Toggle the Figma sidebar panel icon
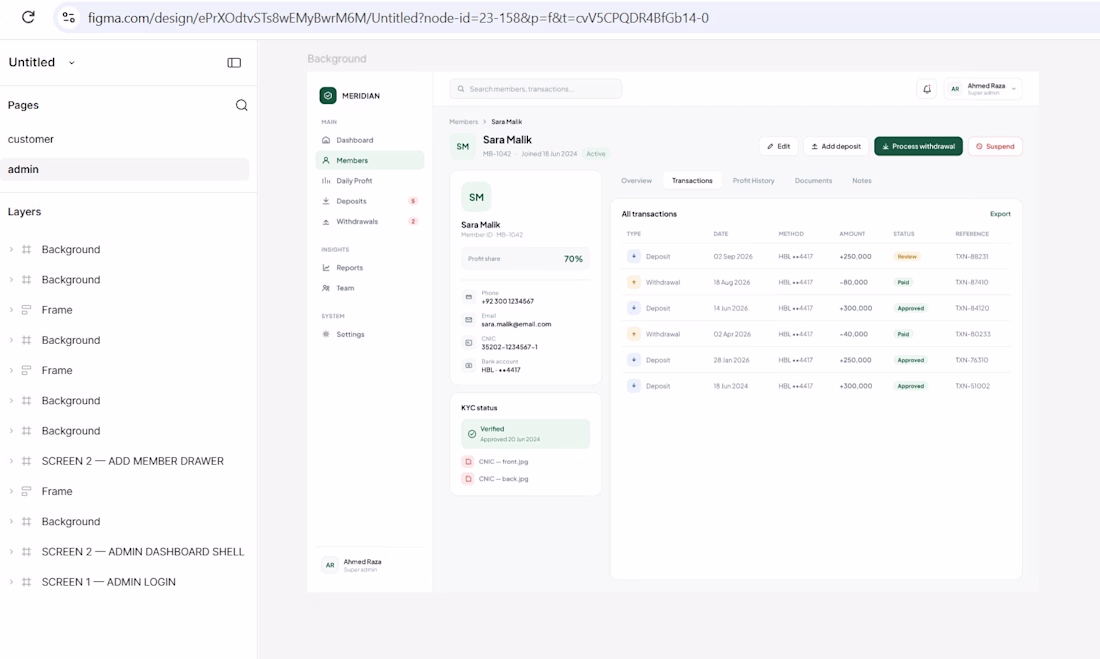The image size is (1100, 659). 234,62
